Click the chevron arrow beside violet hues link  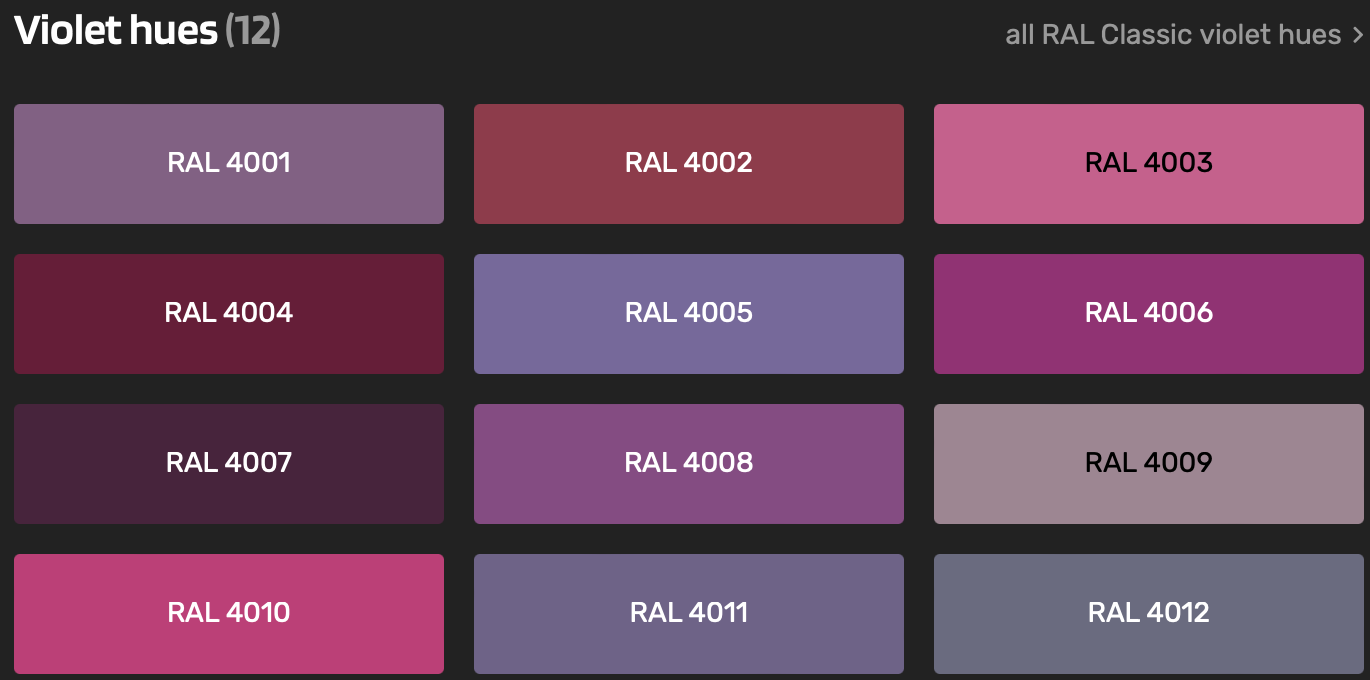[x=1357, y=35]
